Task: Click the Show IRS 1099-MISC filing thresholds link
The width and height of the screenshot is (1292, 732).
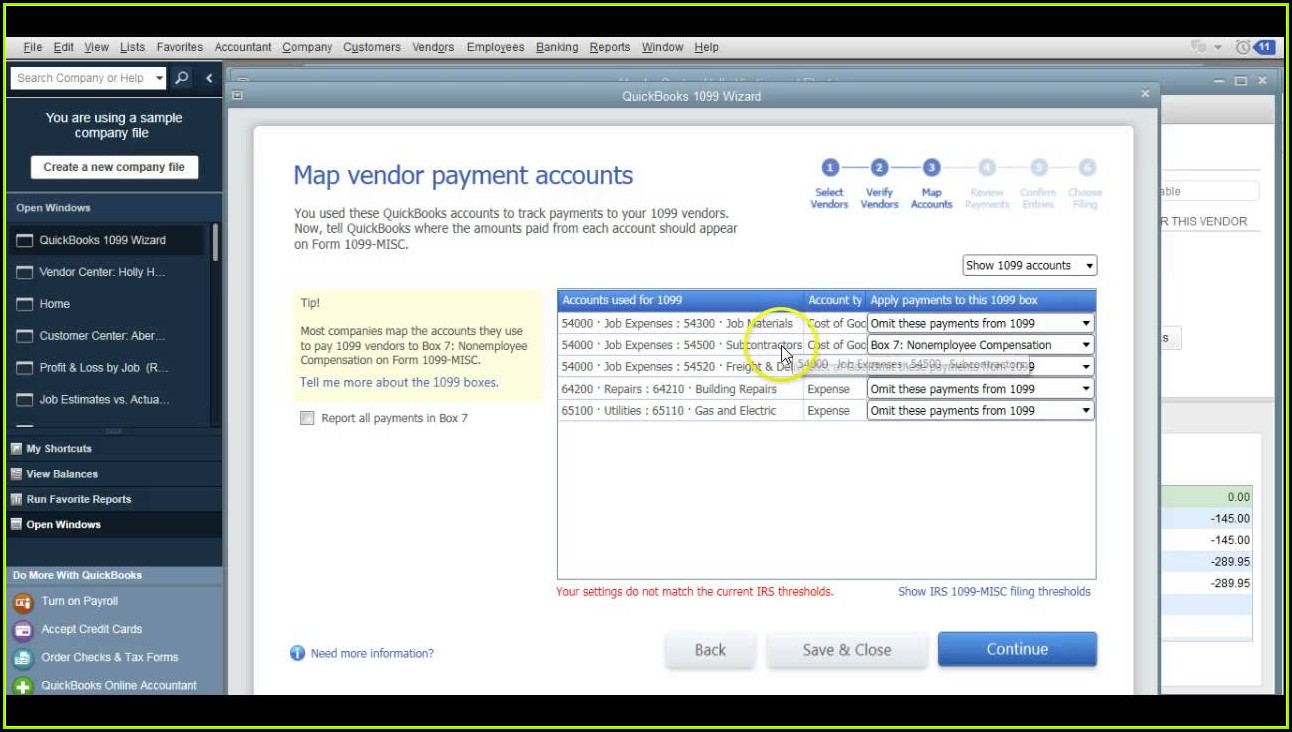Action: point(994,591)
